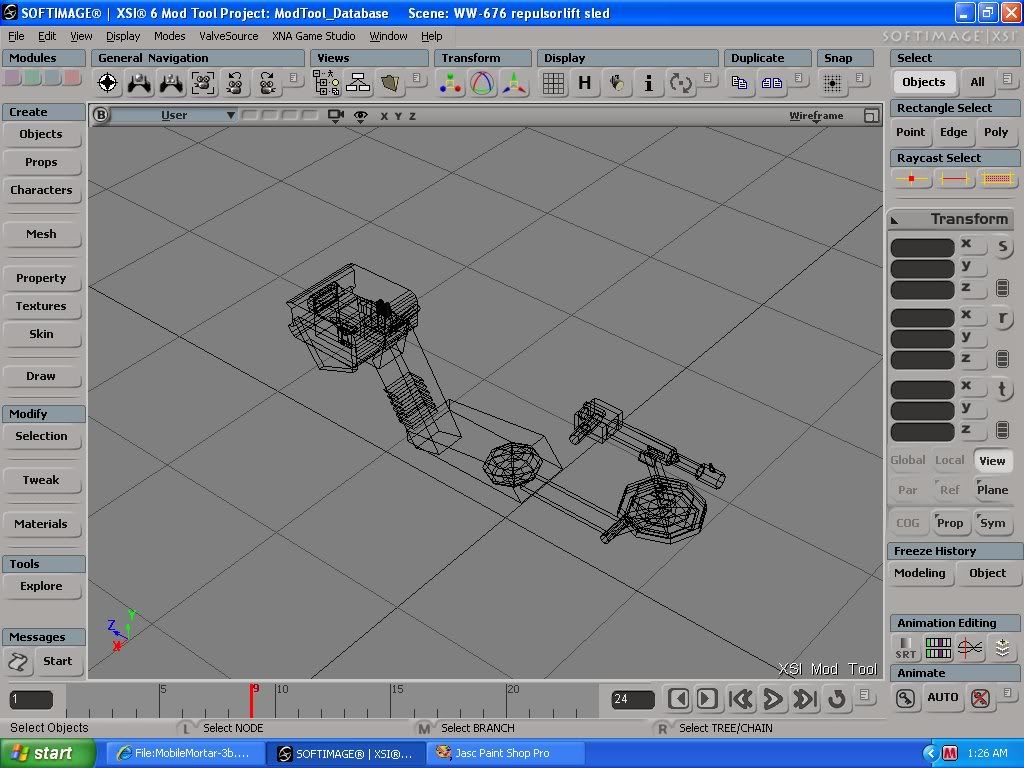Open the Rectangle Select tool menu
The image size is (1024, 768).
coord(953,108)
